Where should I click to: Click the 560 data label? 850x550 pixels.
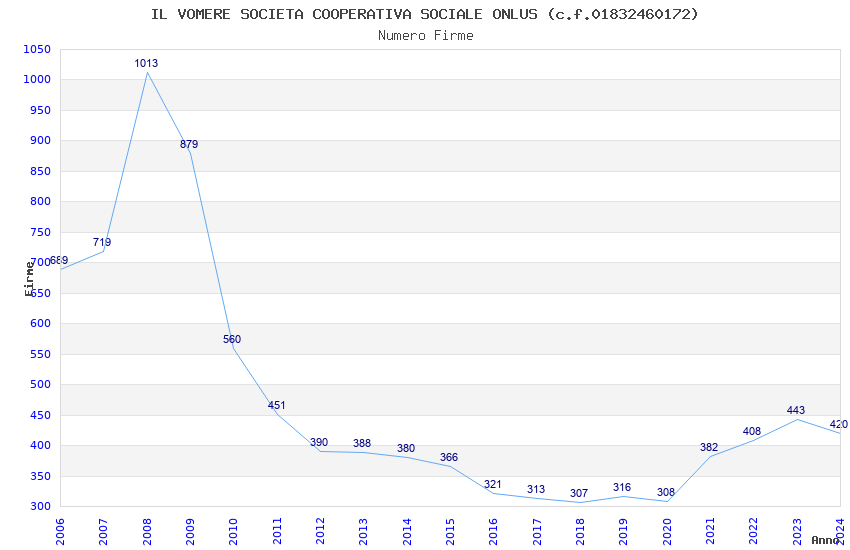point(232,339)
